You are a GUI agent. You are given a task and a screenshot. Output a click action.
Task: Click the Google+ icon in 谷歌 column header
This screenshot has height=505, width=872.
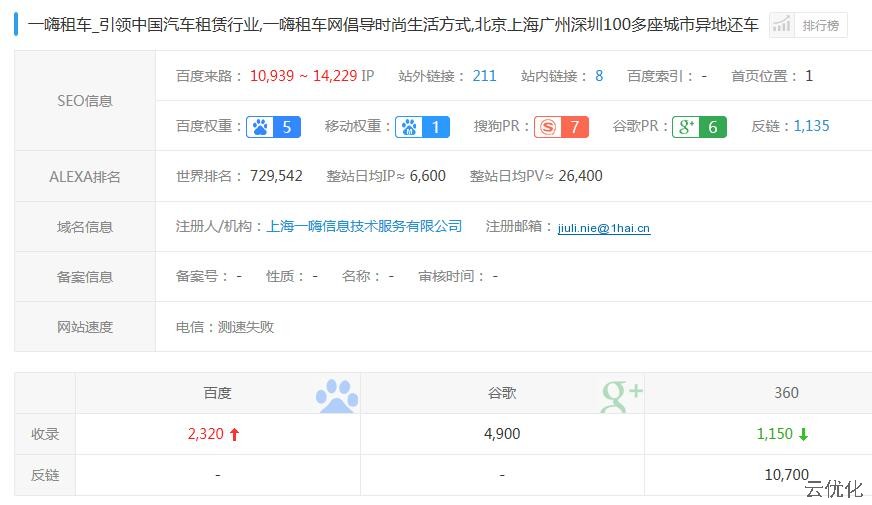(x=621, y=396)
